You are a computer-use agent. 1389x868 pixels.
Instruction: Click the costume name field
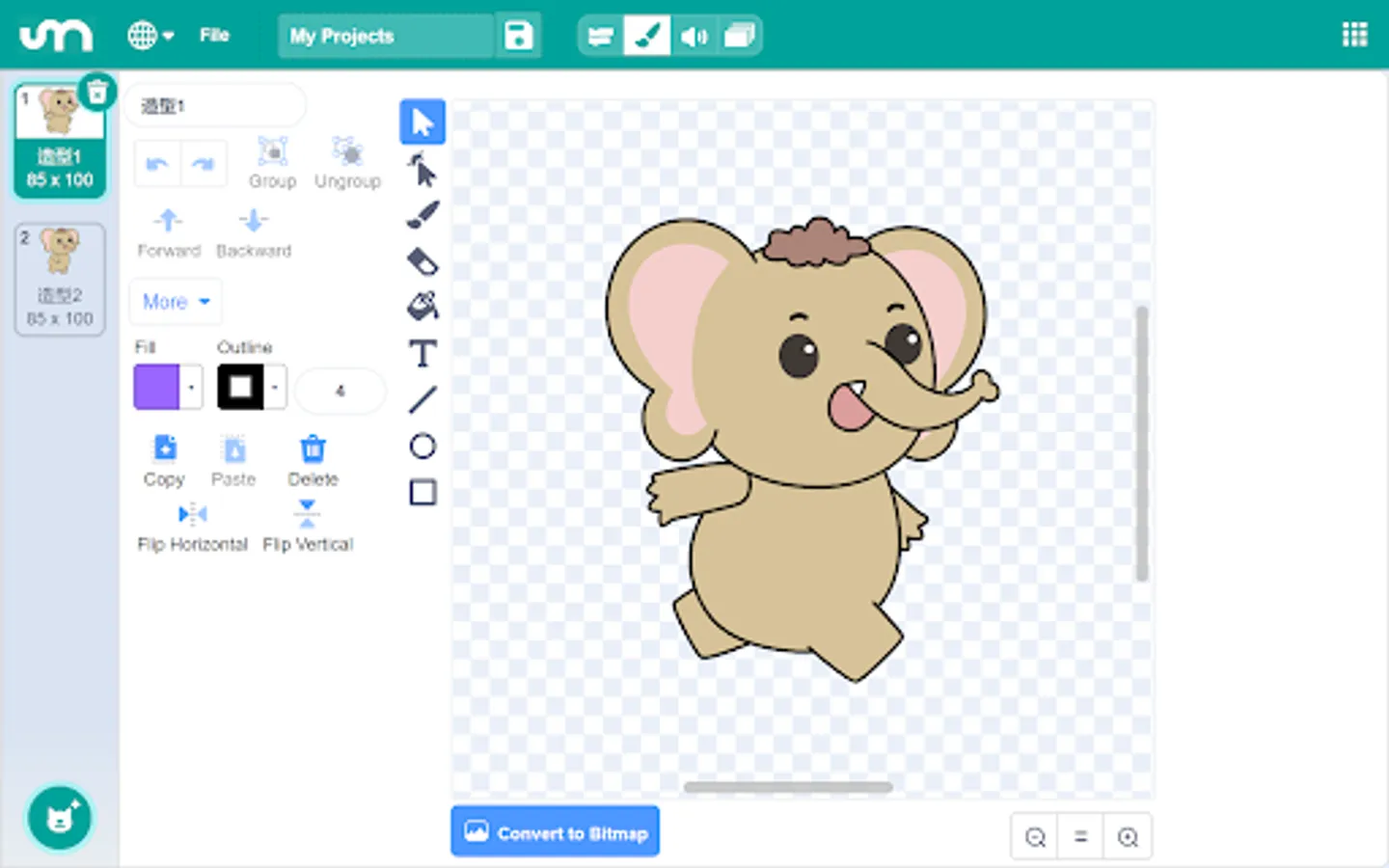(x=215, y=105)
